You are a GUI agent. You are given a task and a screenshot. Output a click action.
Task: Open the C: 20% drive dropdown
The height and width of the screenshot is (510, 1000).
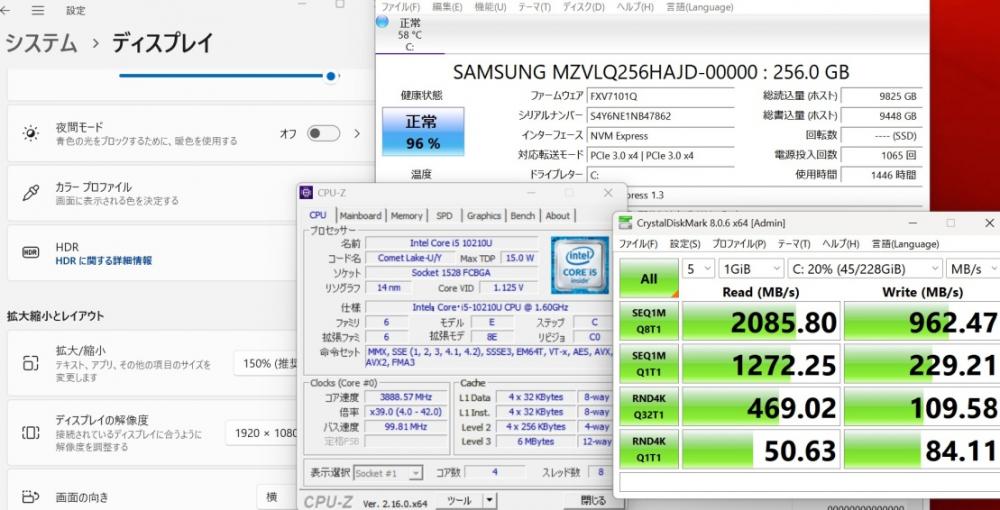click(865, 269)
